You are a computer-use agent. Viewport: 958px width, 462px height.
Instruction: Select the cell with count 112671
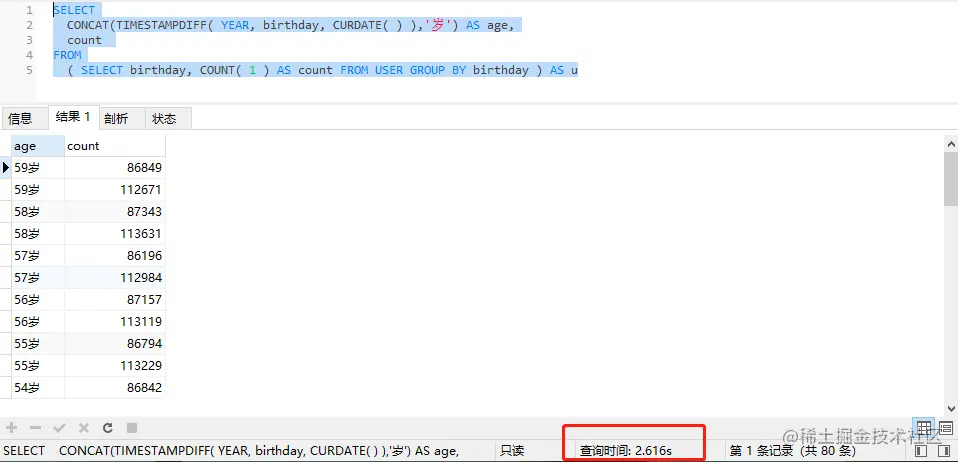(x=115, y=189)
